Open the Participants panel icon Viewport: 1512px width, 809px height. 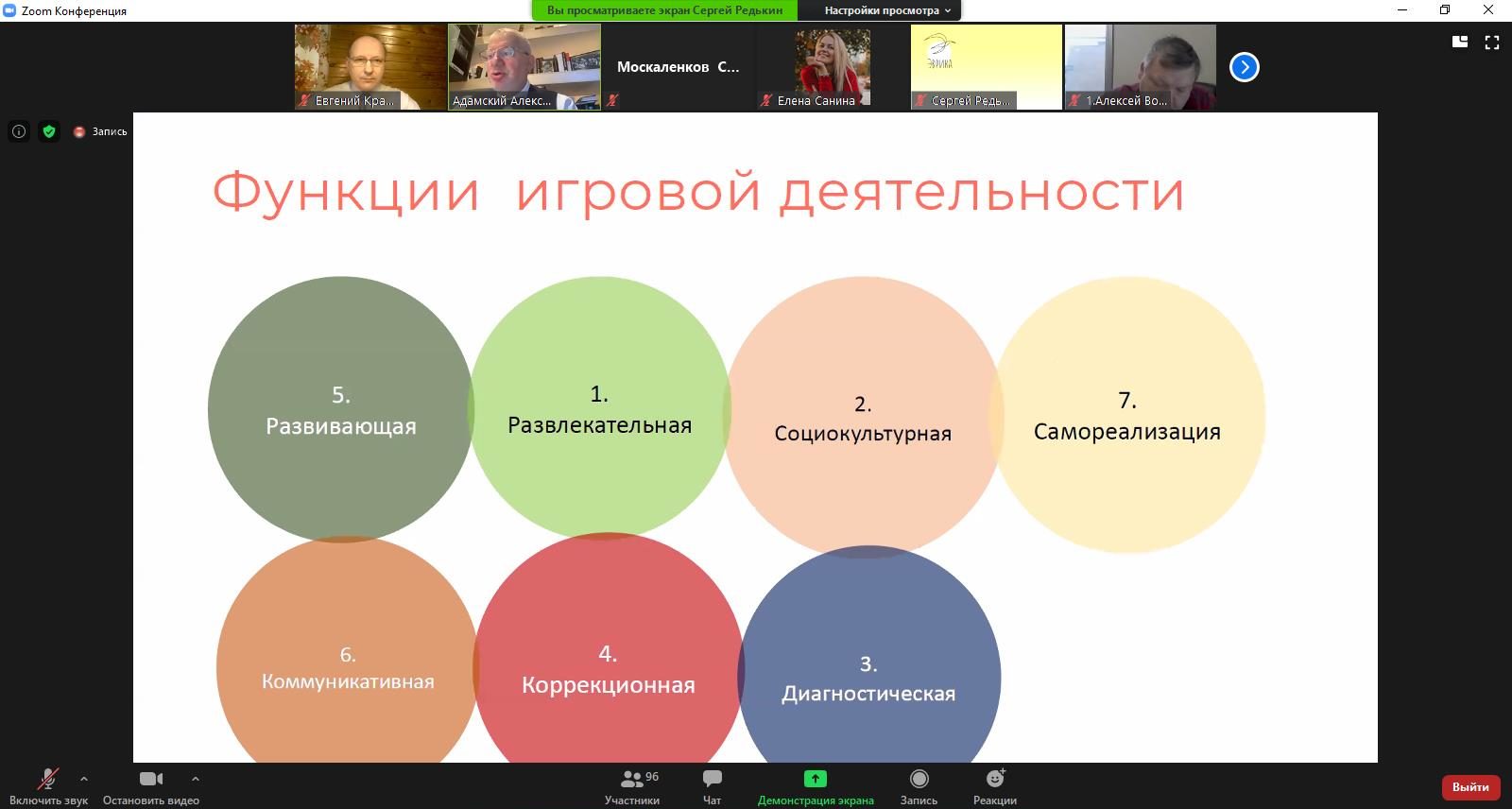tap(632, 780)
